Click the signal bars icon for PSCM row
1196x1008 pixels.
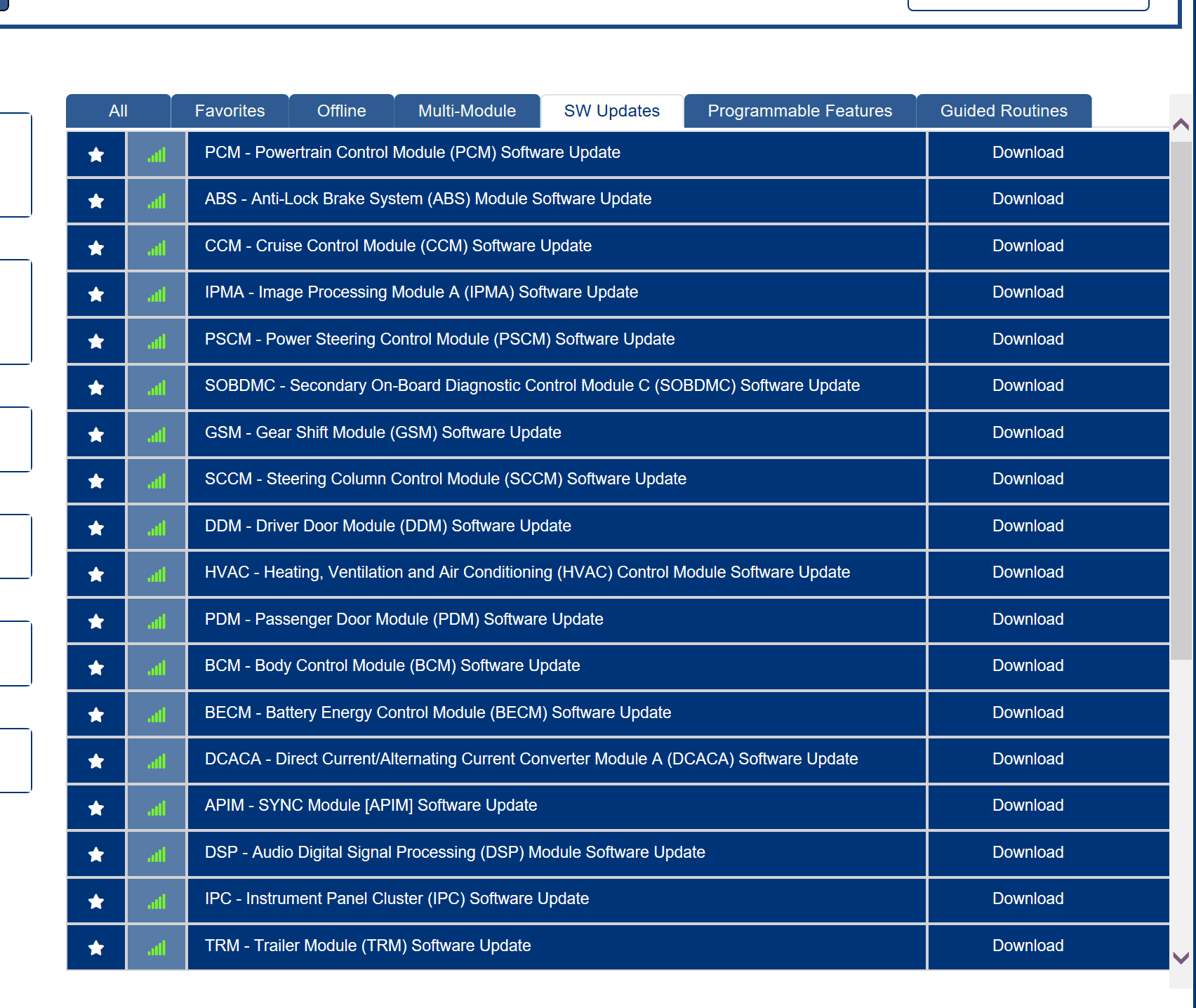(157, 341)
